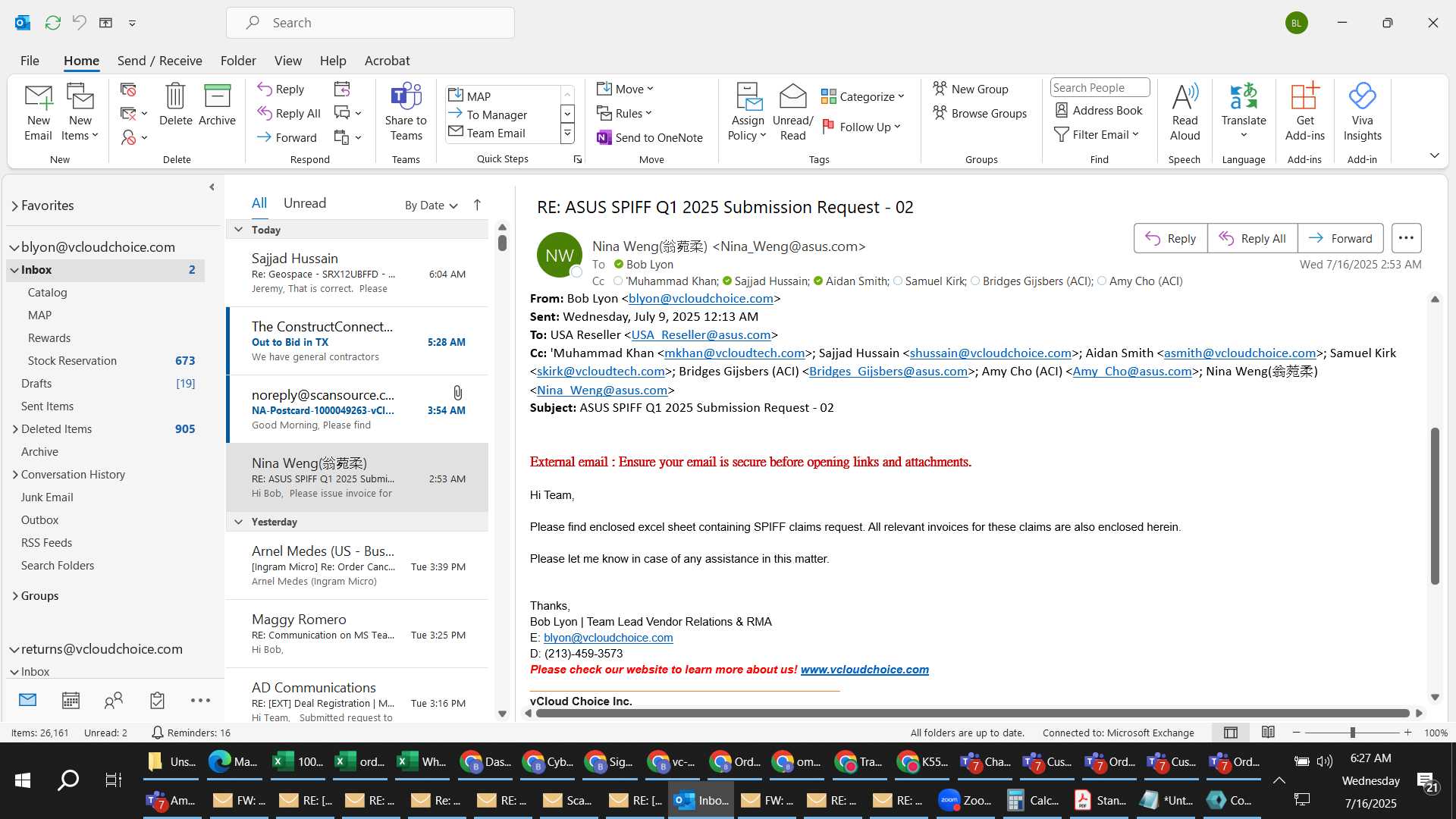Open Viva Insights

click(x=1362, y=112)
